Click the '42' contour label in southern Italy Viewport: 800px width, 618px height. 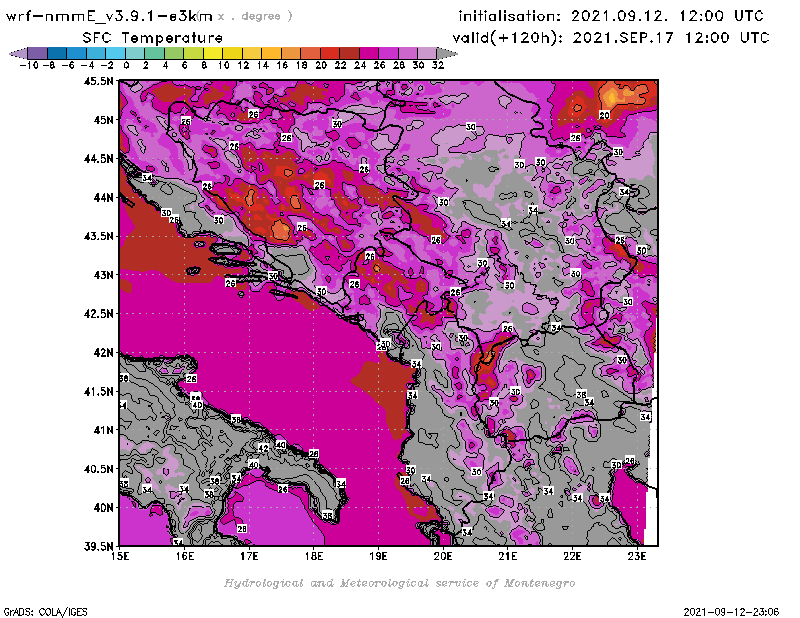pos(263,448)
